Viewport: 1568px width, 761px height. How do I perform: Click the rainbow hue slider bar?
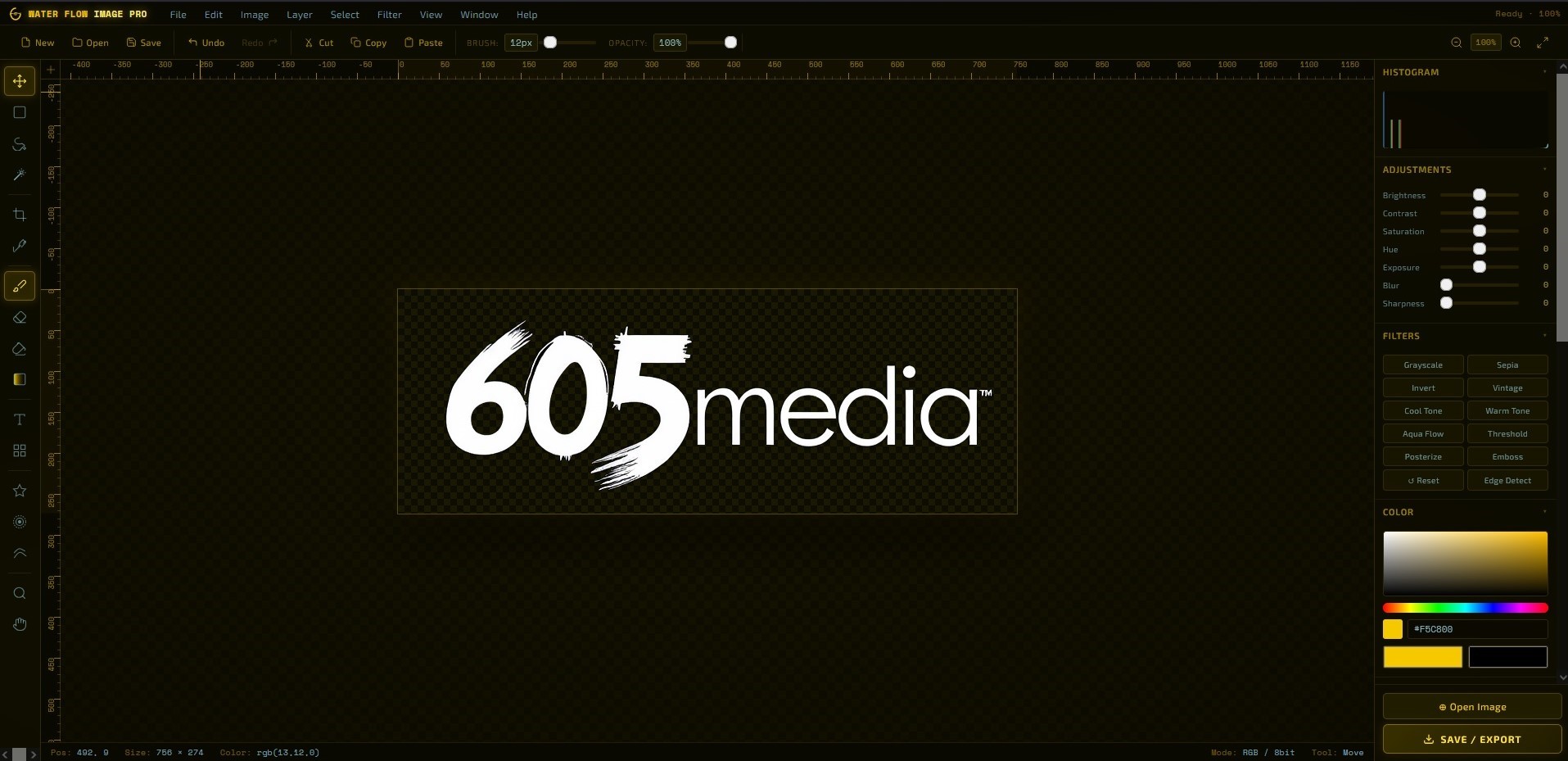[x=1465, y=608]
